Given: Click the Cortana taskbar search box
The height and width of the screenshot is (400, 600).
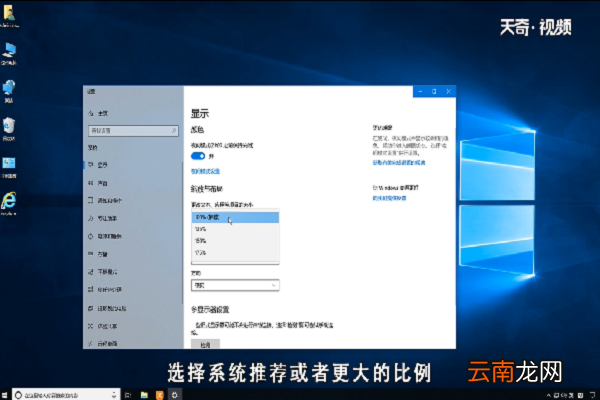Looking at the screenshot, I should point(66,395).
